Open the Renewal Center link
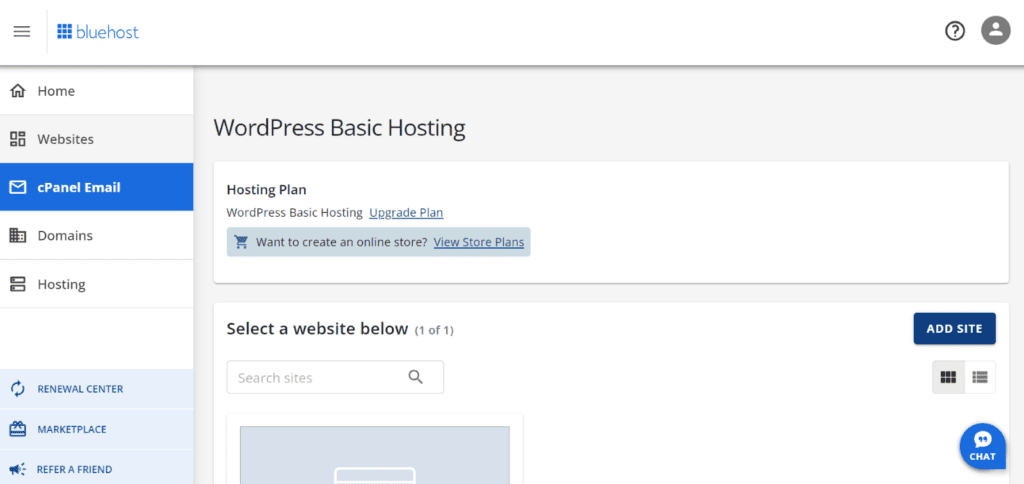1024x484 pixels. coord(97,389)
